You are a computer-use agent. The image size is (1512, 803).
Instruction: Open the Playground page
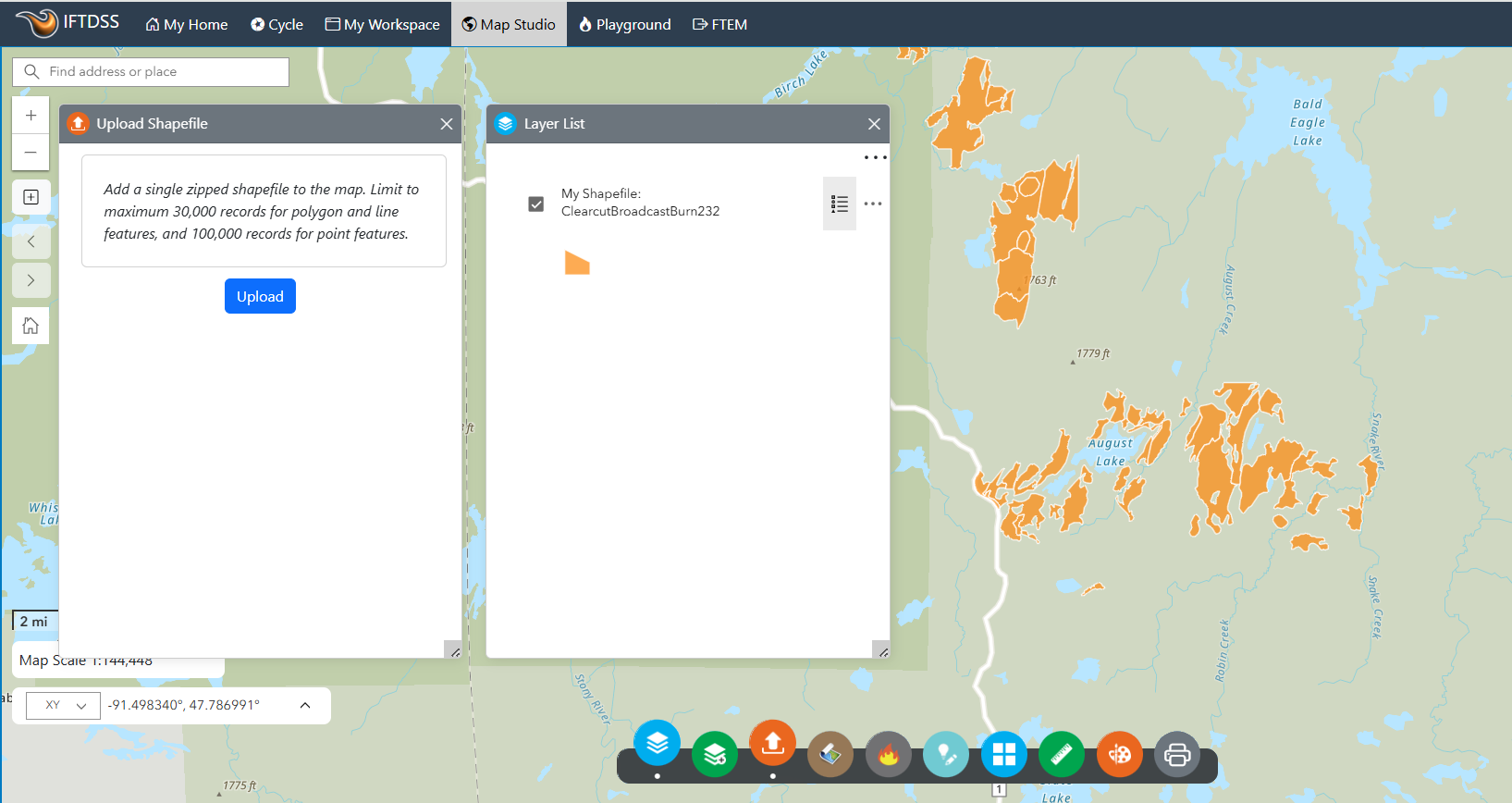pos(625,24)
